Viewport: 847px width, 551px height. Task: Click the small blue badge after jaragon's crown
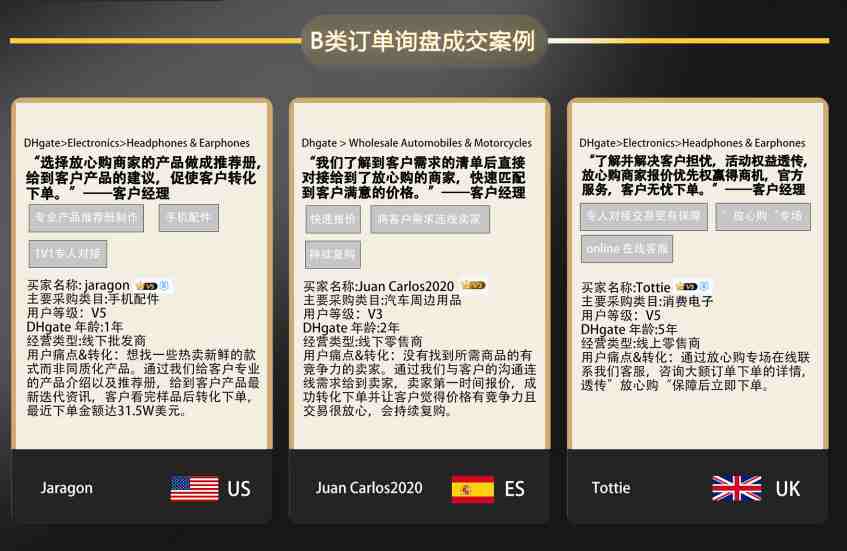pyautogui.click(x=165, y=285)
